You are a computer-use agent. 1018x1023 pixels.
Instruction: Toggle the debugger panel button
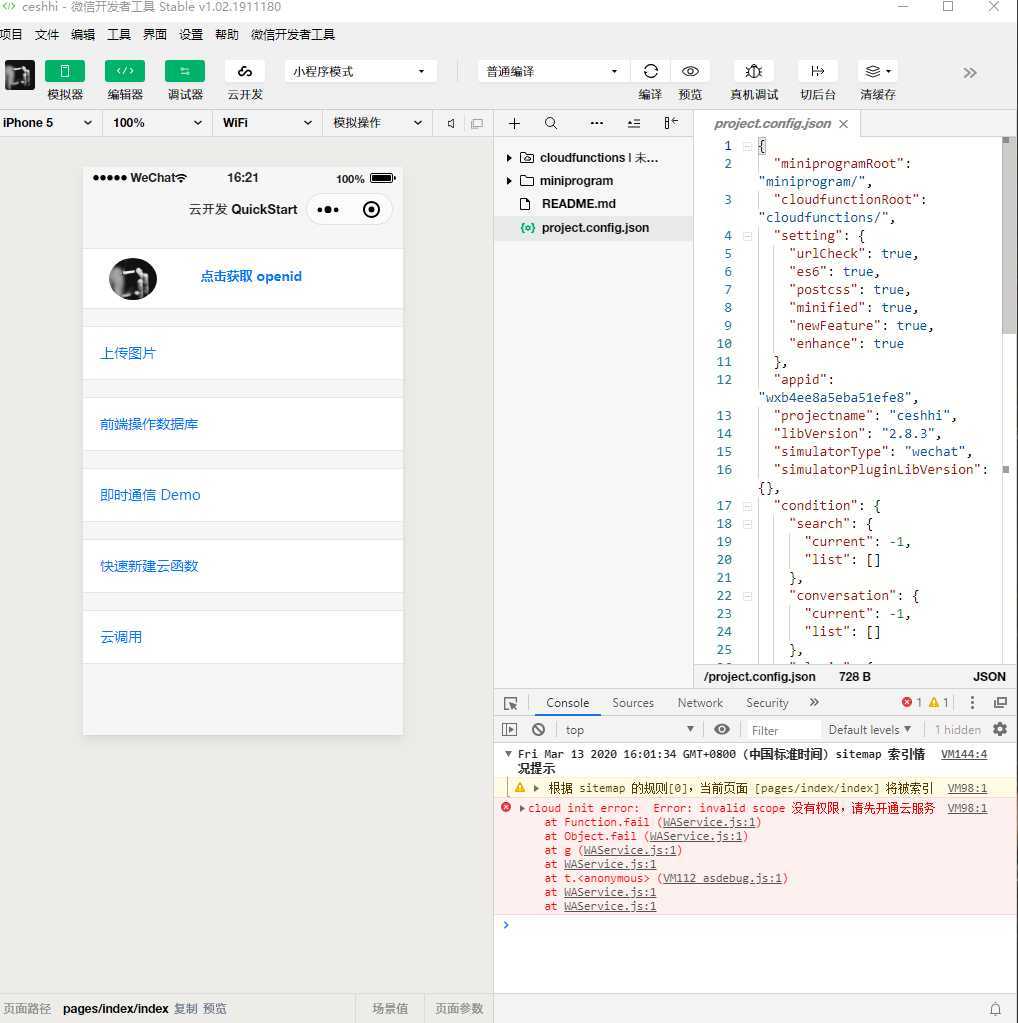tap(185, 71)
